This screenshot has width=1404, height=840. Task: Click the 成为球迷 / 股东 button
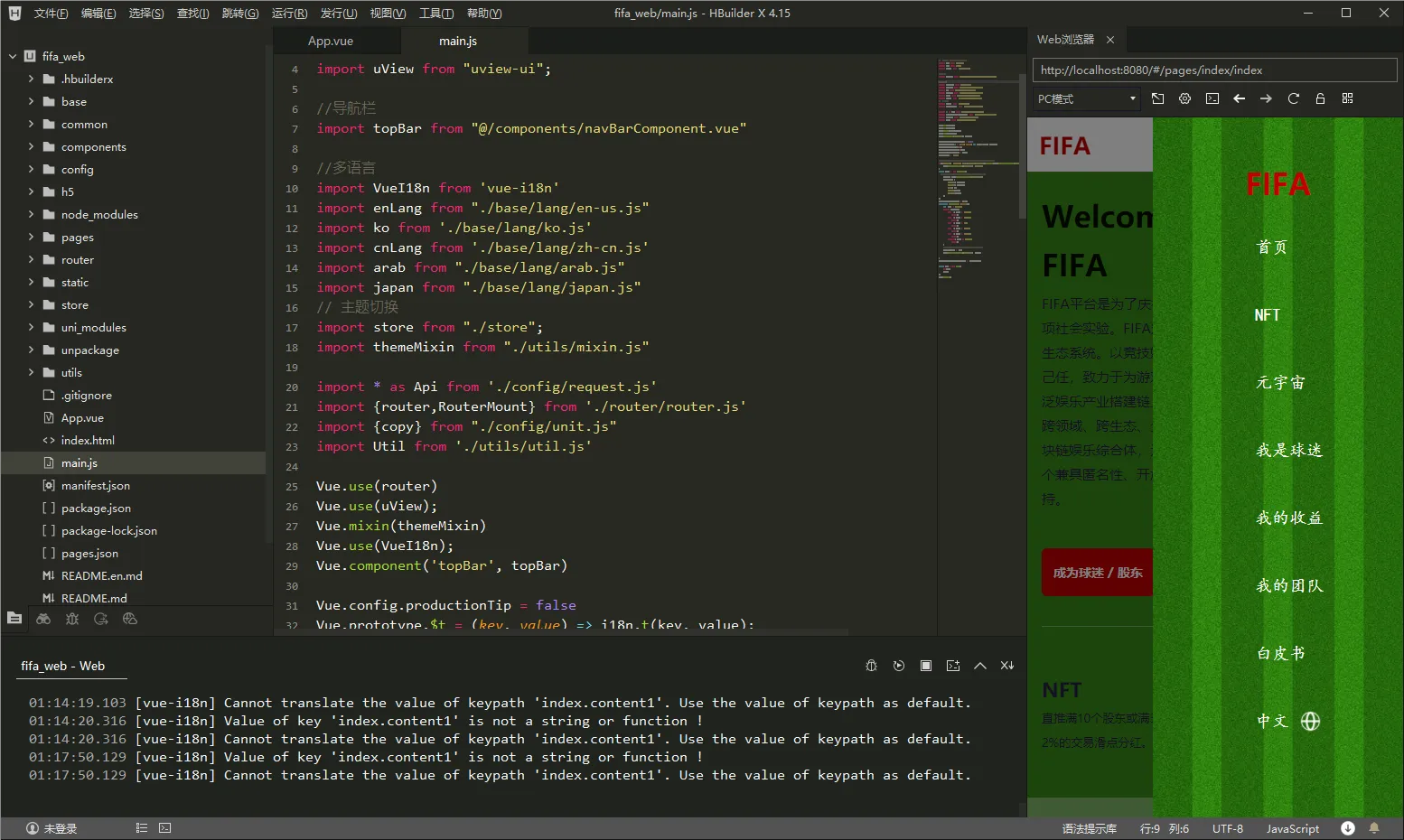coord(1097,573)
